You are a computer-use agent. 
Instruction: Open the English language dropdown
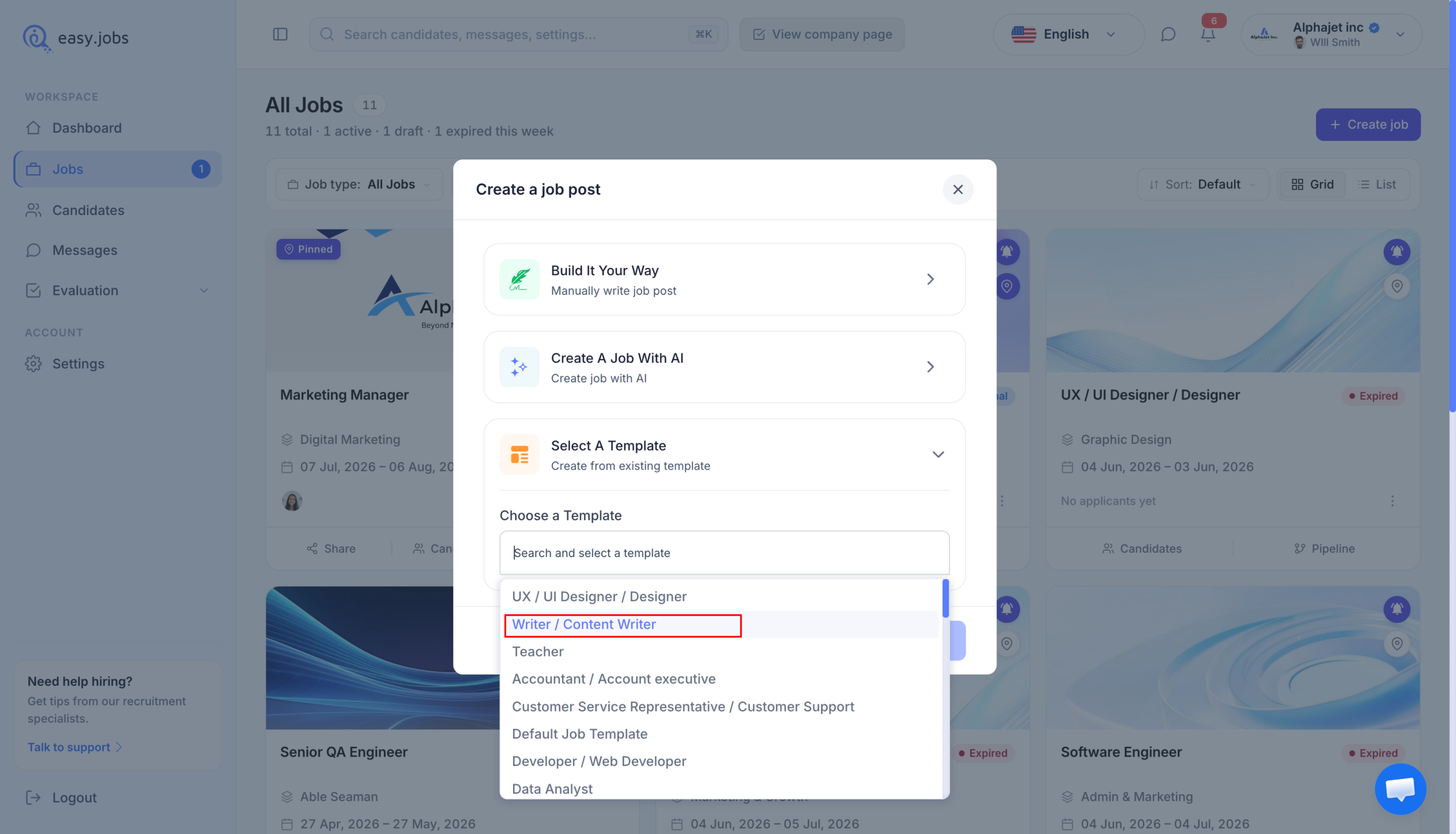[x=1068, y=34]
